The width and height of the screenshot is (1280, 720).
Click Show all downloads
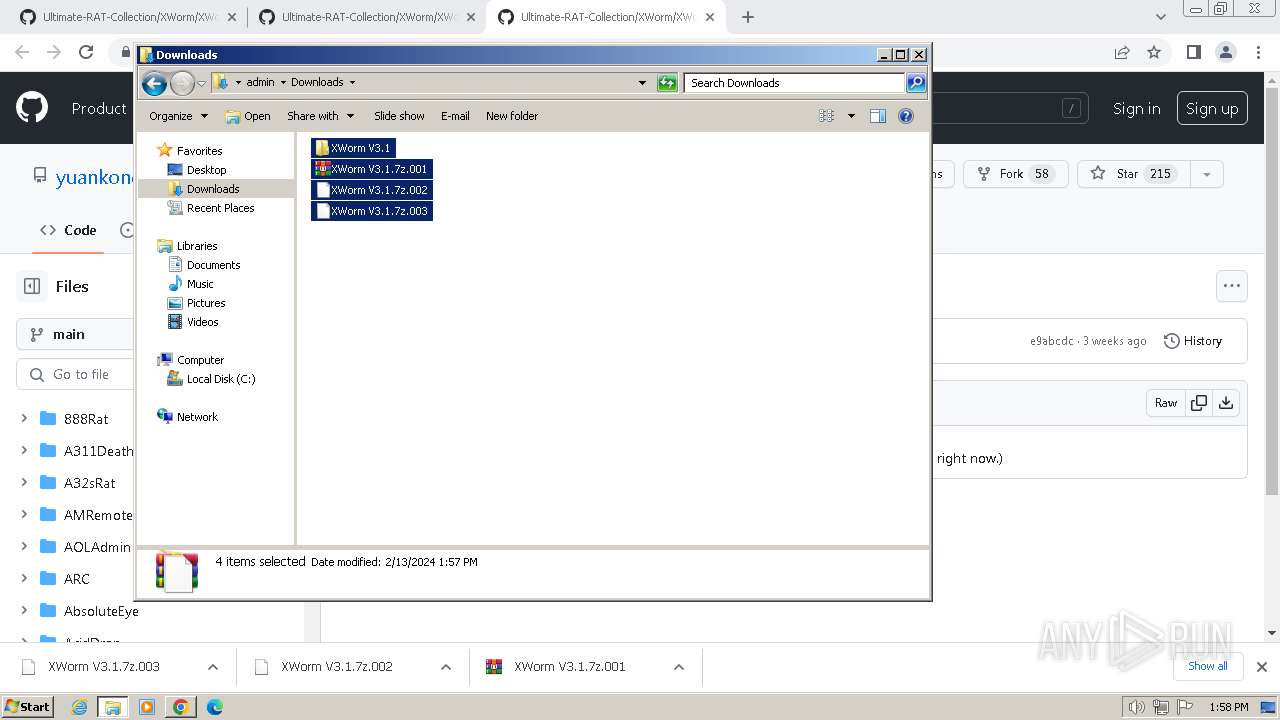point(1208,666)
